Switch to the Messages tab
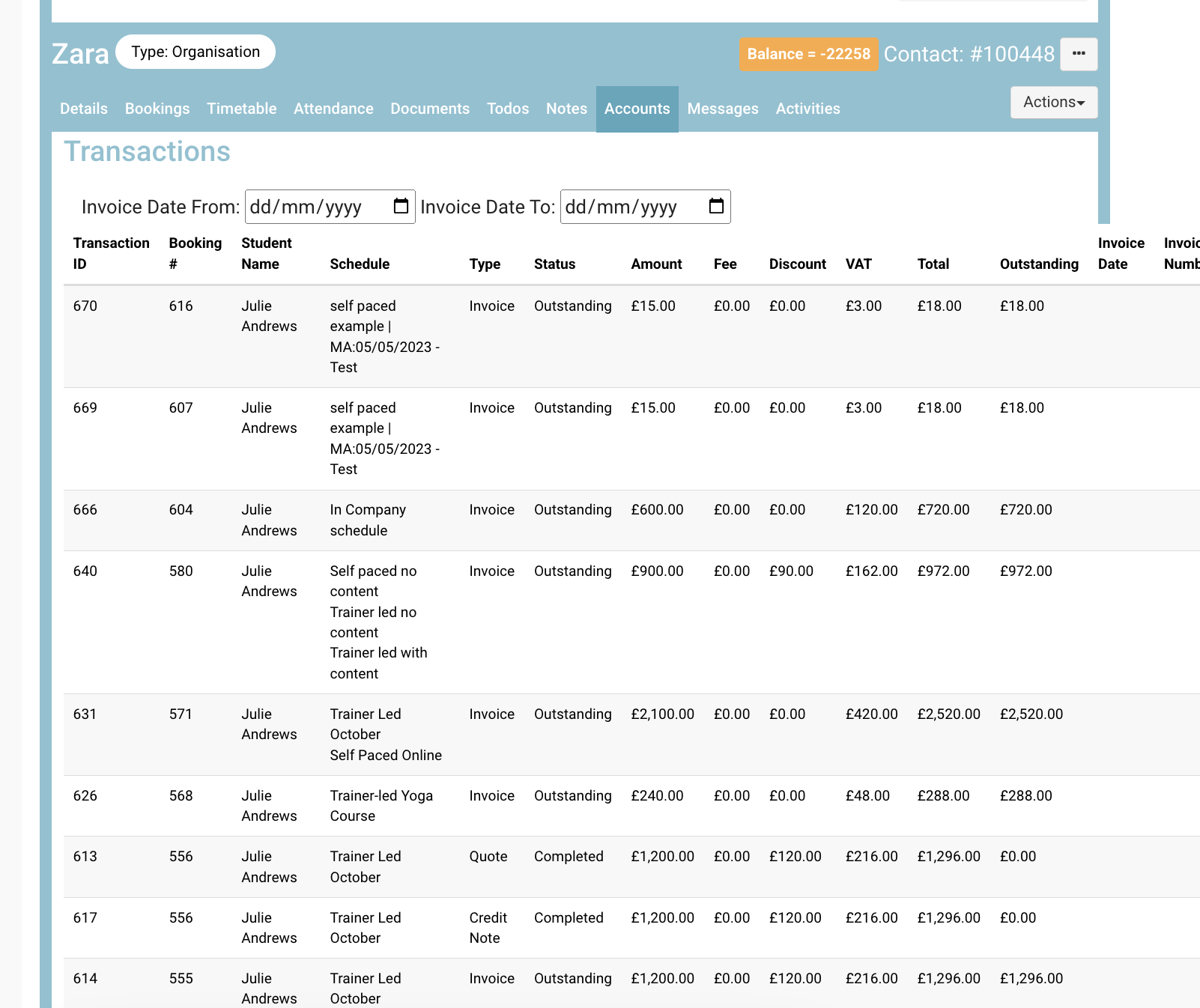1200x1008 pixels. point(723,109)
